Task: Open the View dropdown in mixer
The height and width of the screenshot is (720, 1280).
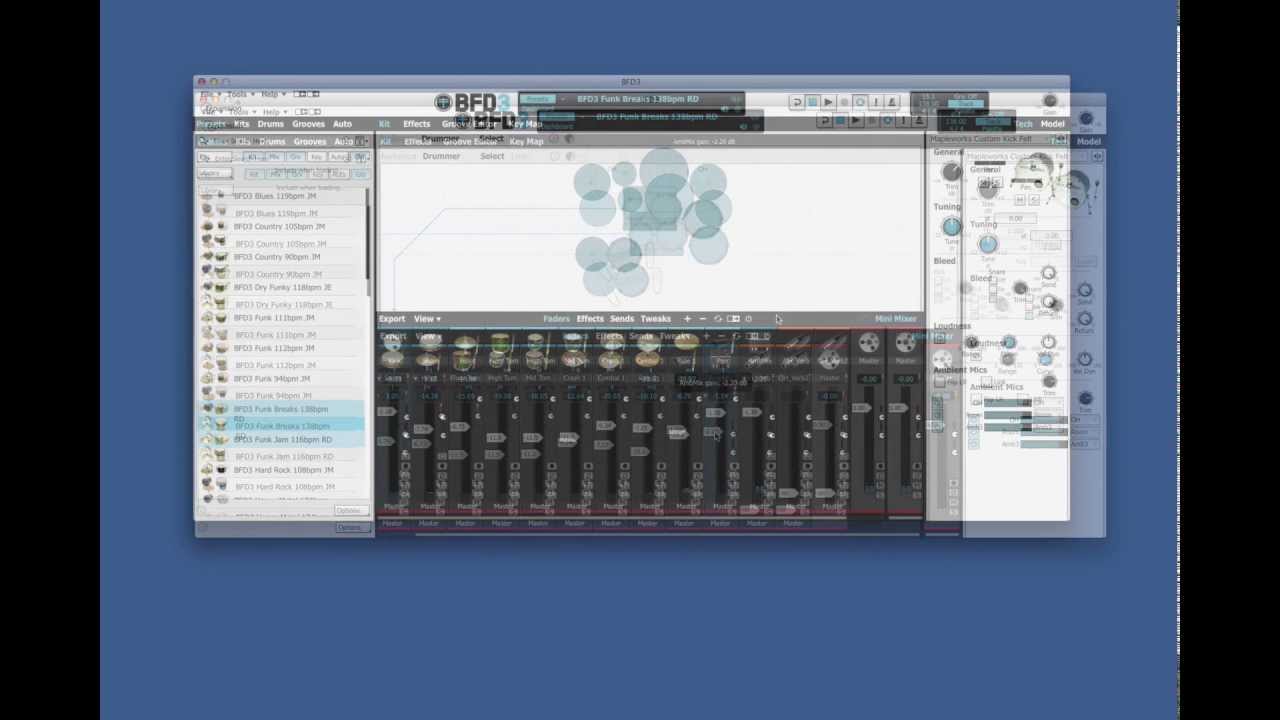Action: click(427, 319)
